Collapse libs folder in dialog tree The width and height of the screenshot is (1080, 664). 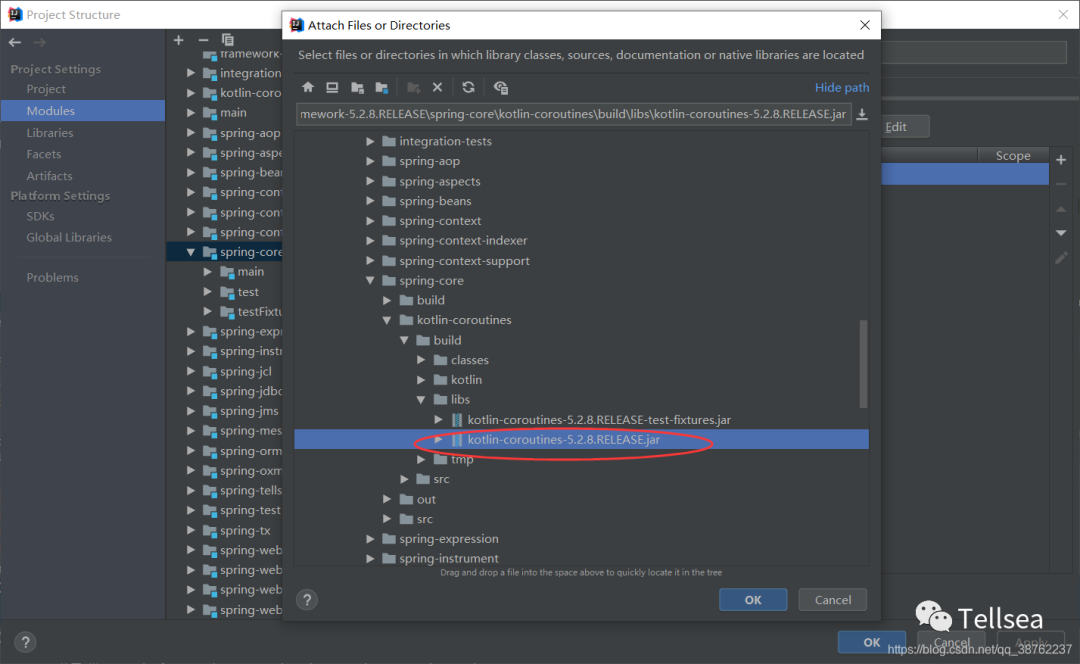421,400
